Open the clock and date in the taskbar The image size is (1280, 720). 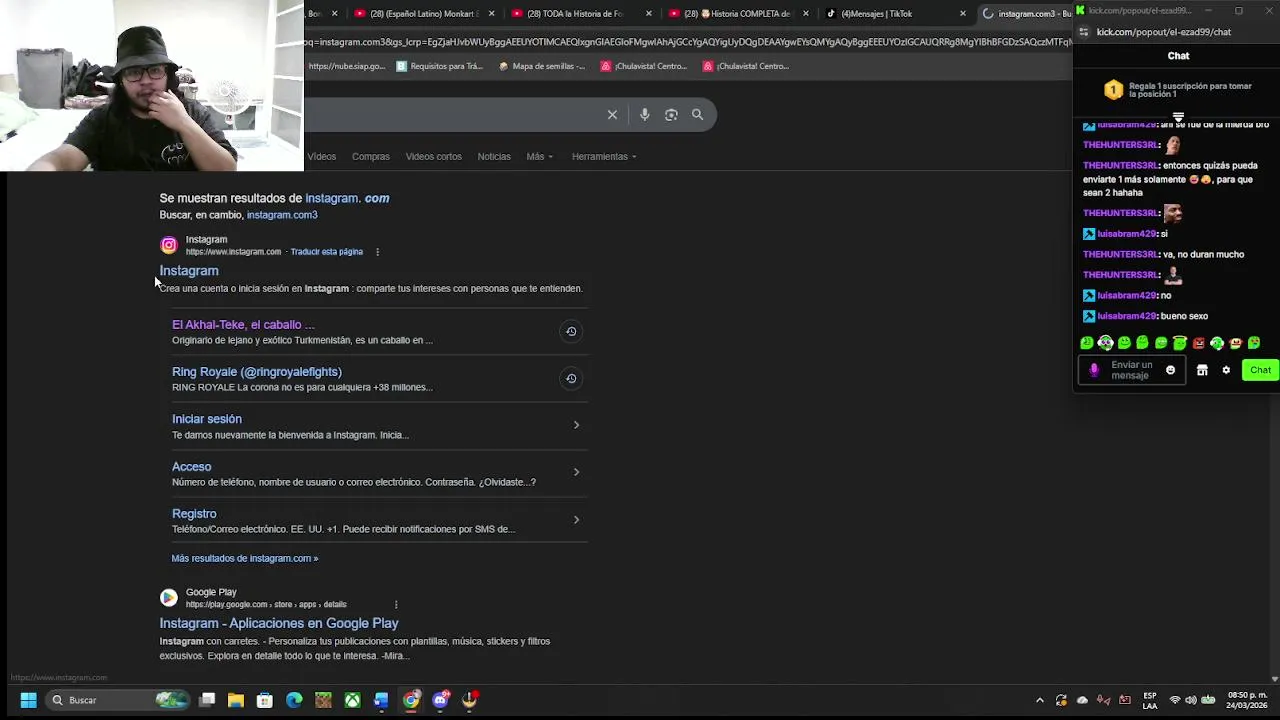coord(1247,700)
